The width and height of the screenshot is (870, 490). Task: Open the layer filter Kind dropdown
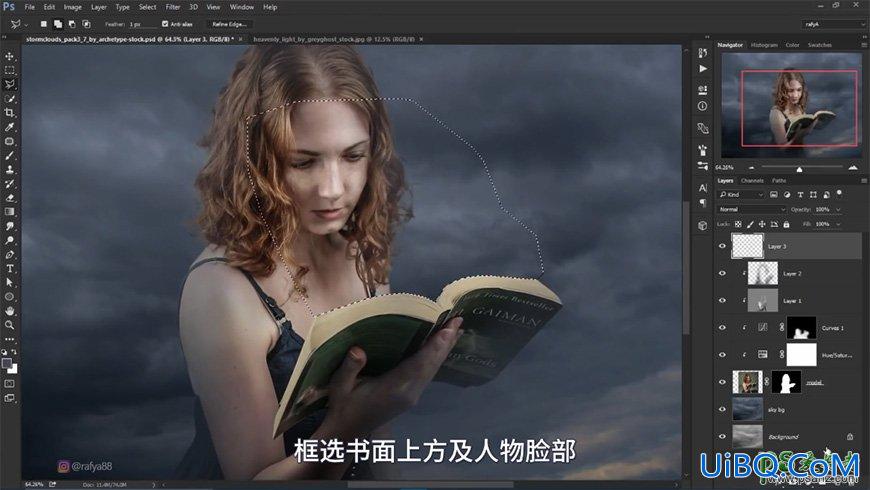[x=742, y=195]
